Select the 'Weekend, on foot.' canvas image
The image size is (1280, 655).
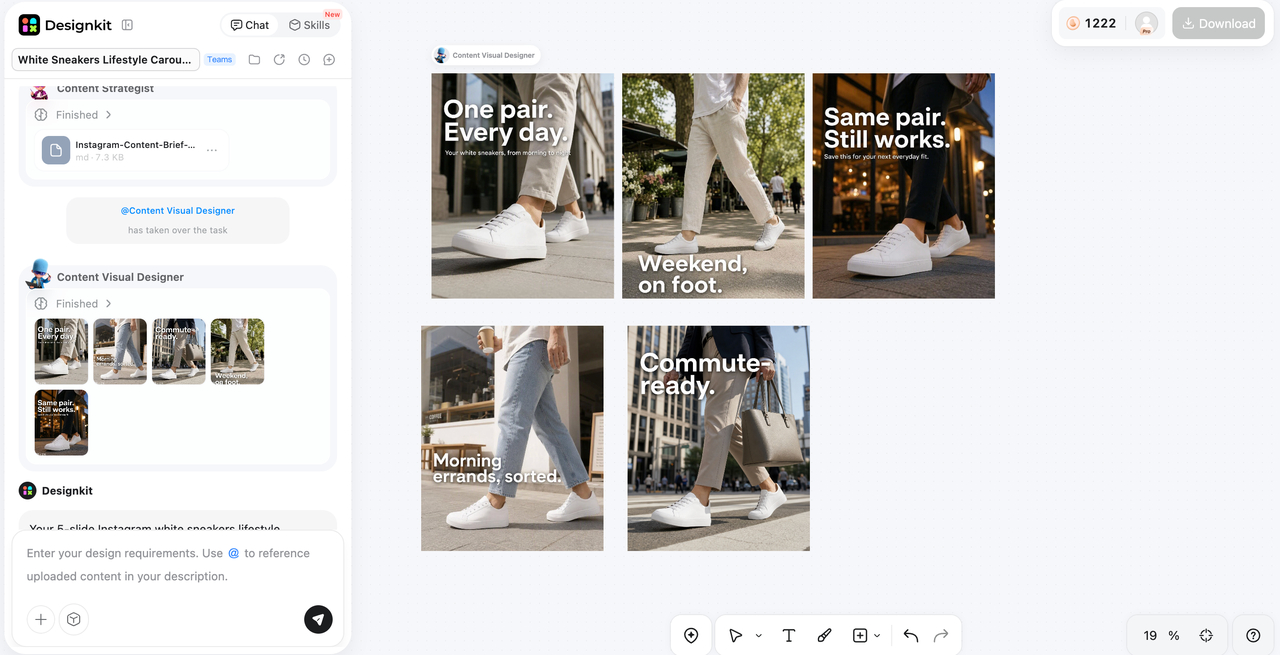[713, 185]
